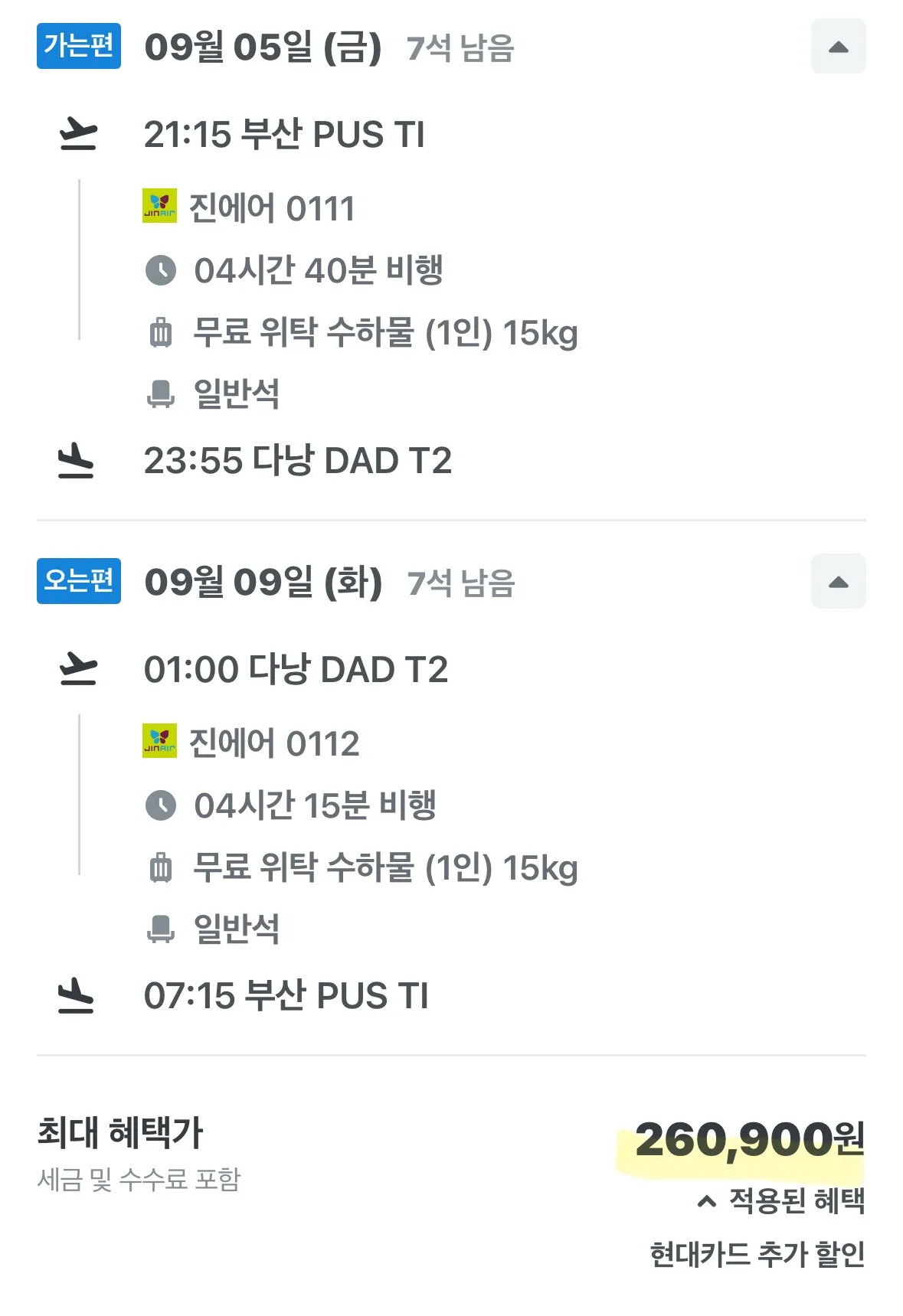Viewport: 903px width, 1316px height.
Task: Click the return 일반석 seat icon
Action: coord(161,929)
